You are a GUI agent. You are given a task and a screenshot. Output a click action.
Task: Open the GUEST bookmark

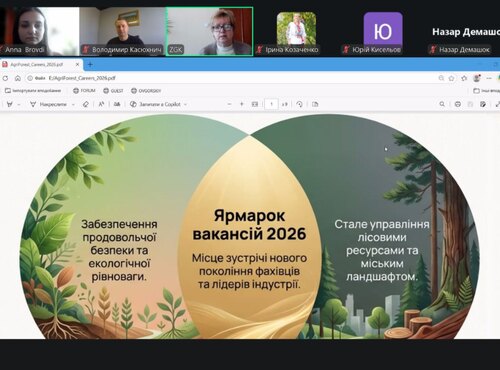pos(113,91)
